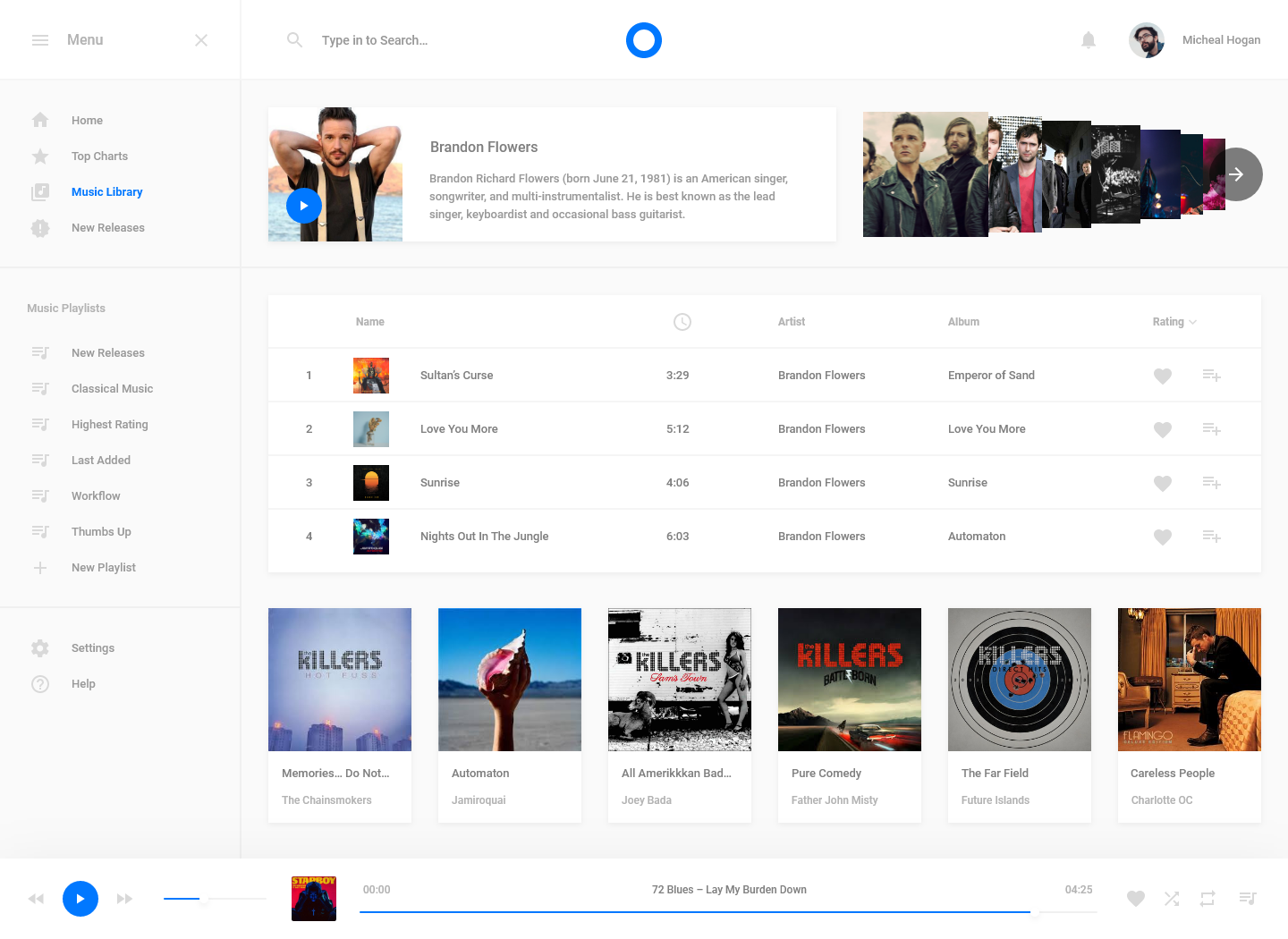Open Settings gear icon

40,648
